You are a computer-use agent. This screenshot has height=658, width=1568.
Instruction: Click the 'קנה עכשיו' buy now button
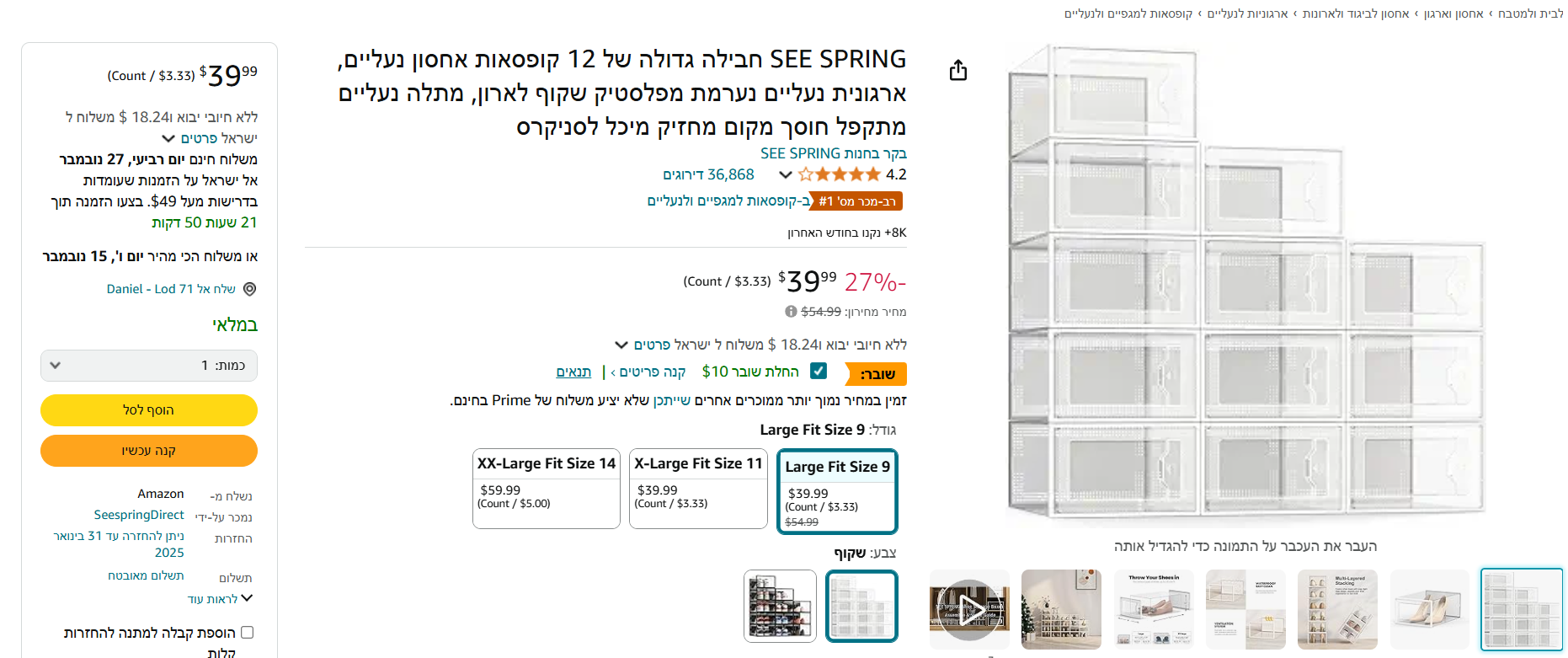(x=148, y=451)
